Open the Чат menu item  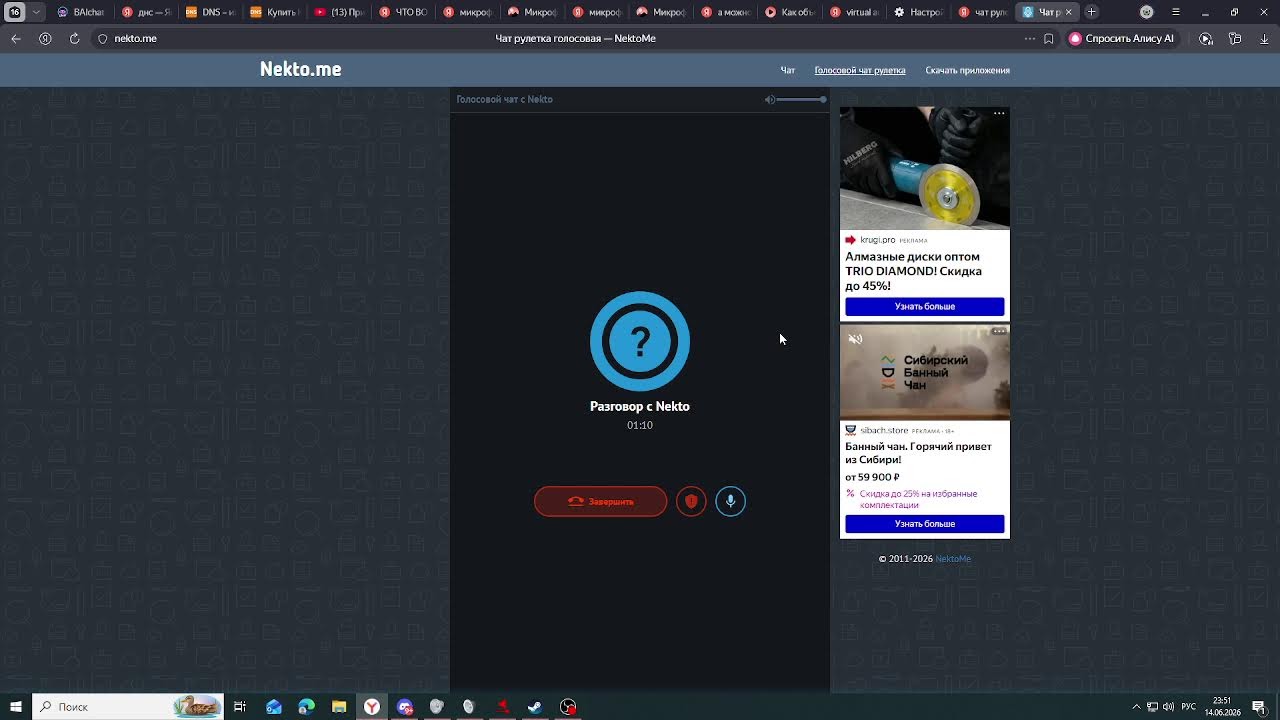pyautogui.click(x=788, y=70)
